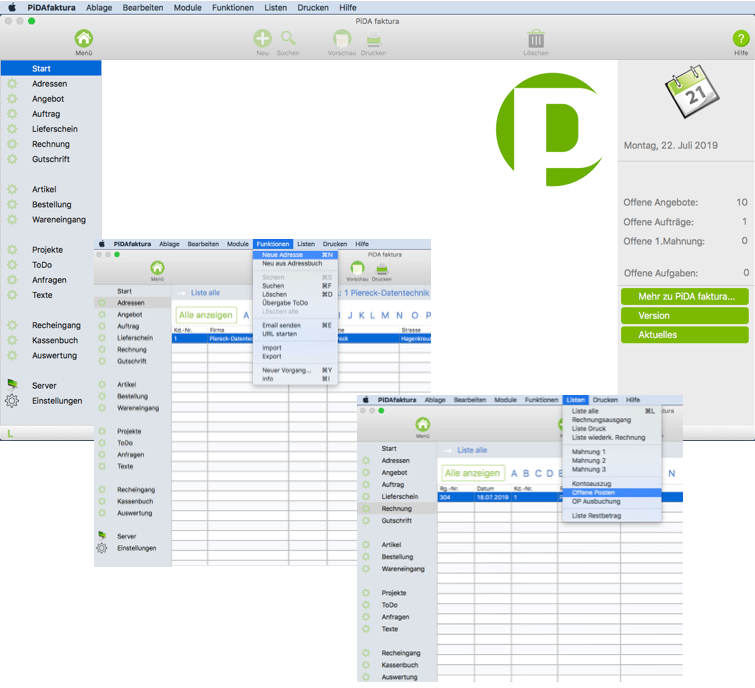This screenshot has height=688, width=755.
Task: Click the date Montag, 22. Juli 2019
Action: (x=671, y=145)
